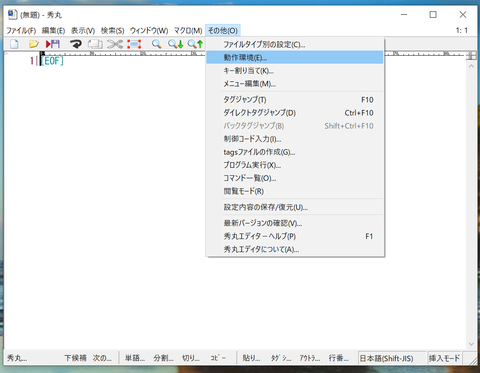Open the ファイル(F) menu

pyautogui.click(x=21, y=31)
